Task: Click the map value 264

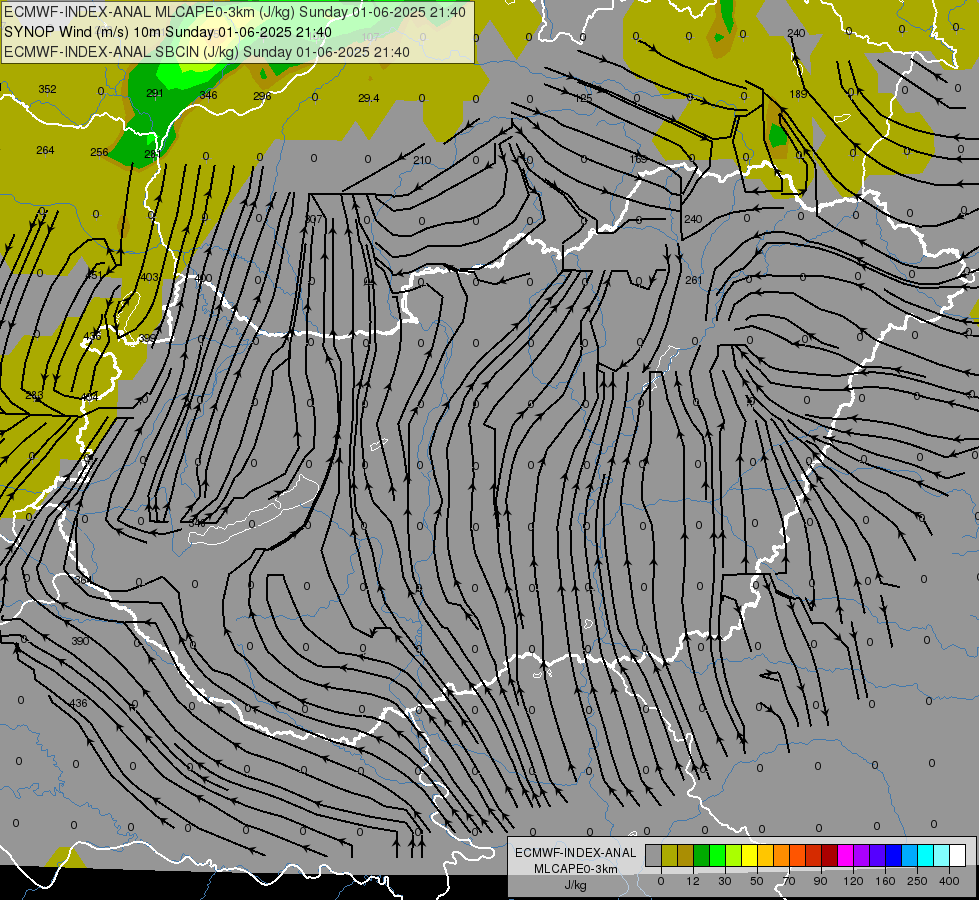Action: [46, 151]
